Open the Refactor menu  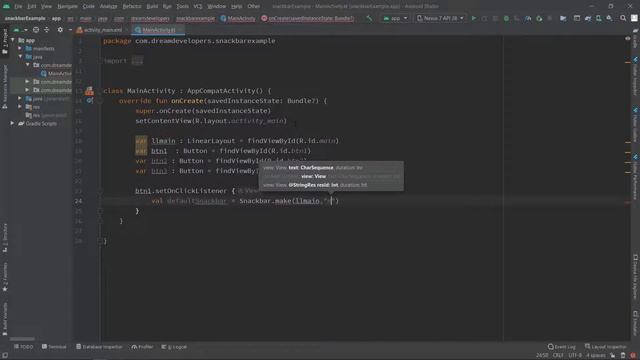(x=131, y=6)
